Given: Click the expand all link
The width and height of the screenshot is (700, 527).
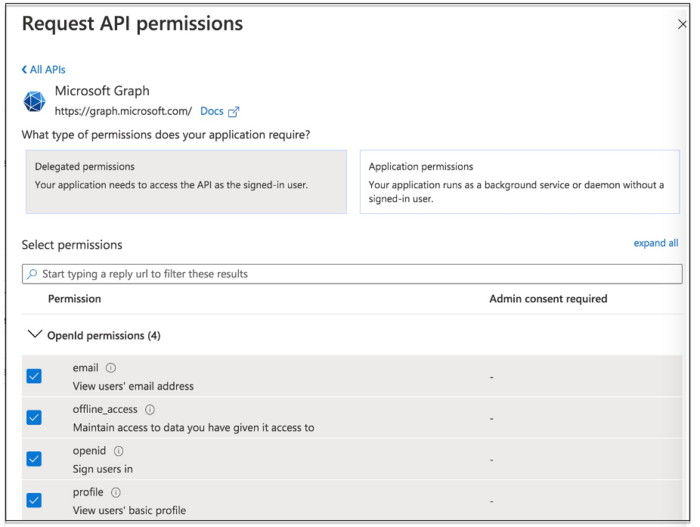Looking at the screenshot, I should tap(656, 243).
